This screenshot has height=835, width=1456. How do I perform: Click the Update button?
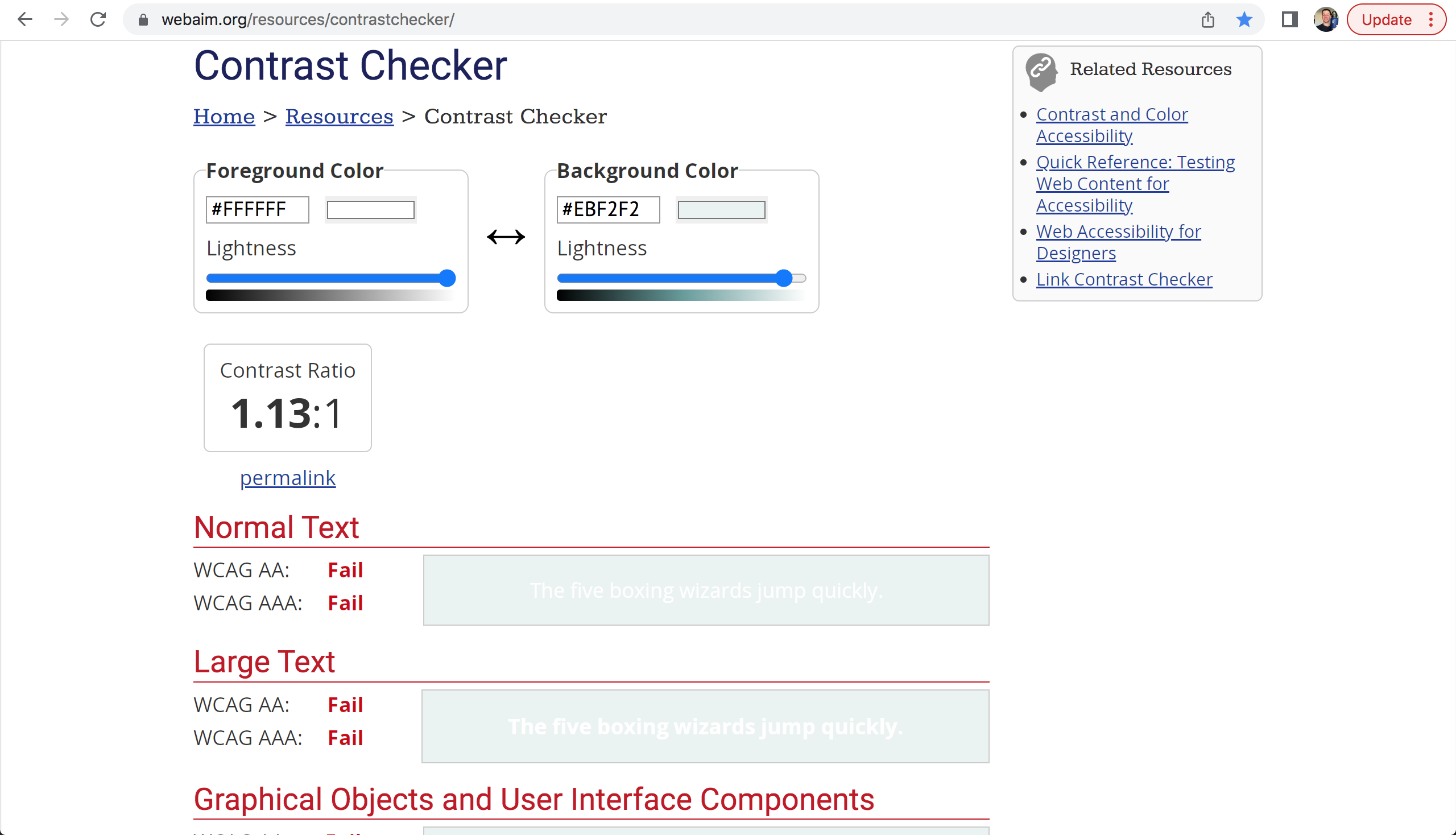click(x=1386, y=19)
